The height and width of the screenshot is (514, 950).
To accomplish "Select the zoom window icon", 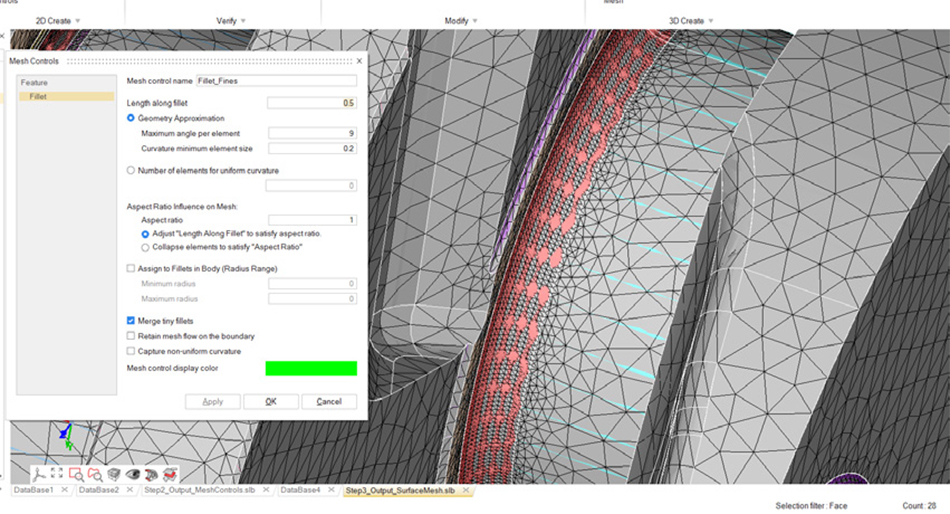I will click(x=76, y=474).
